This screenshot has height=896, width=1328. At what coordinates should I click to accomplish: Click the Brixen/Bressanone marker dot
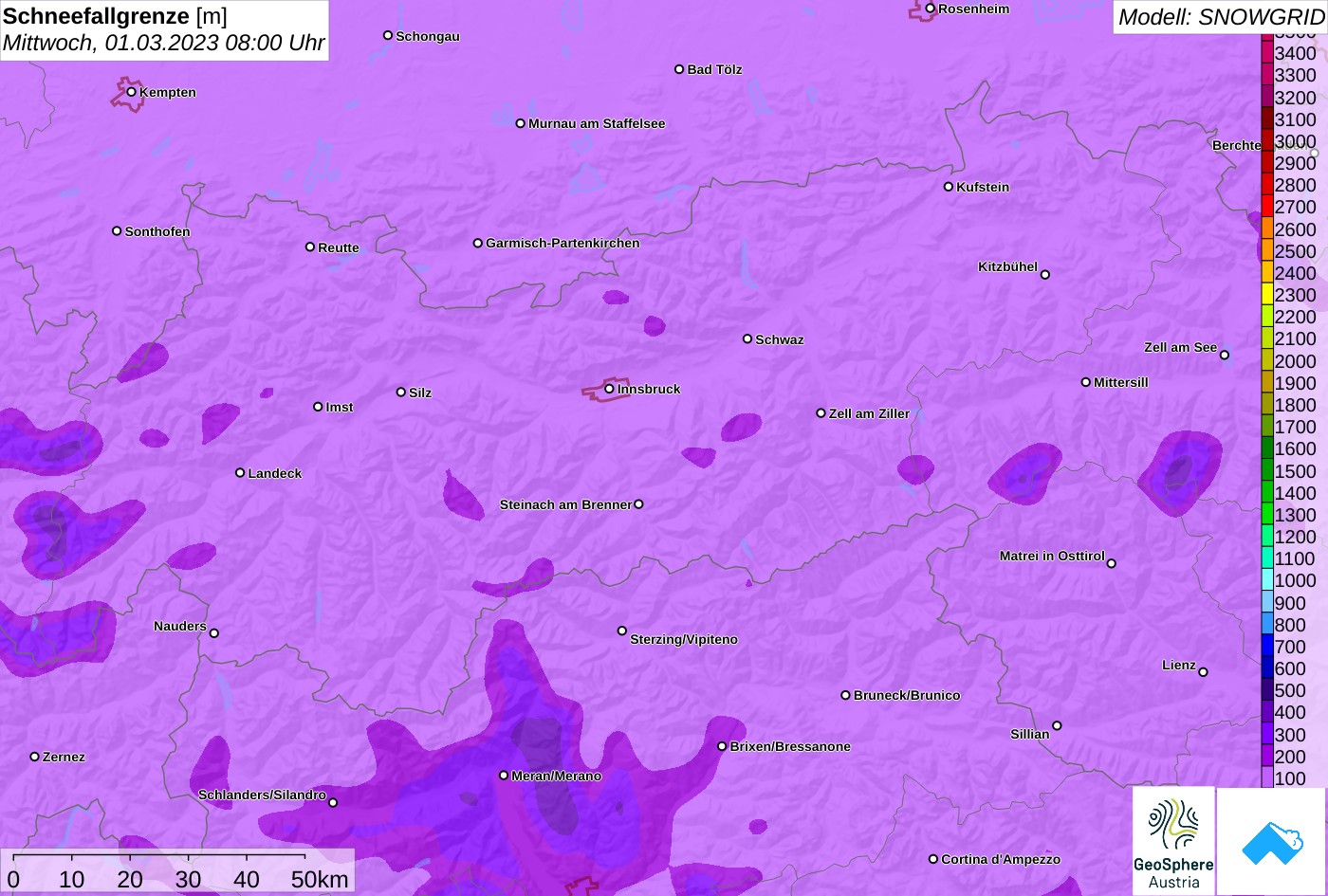tap(722, 746)
